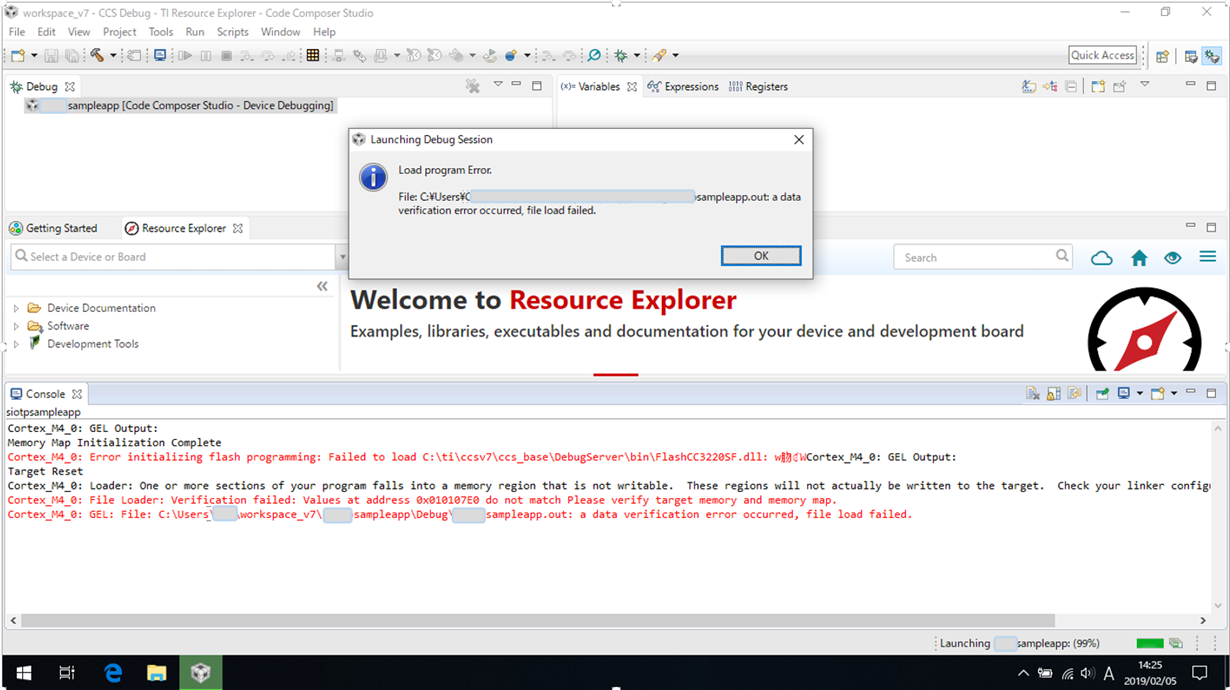Open the Scripts menu
The height and width of the screenshot is (690, 1230).
tap(232, 32)
